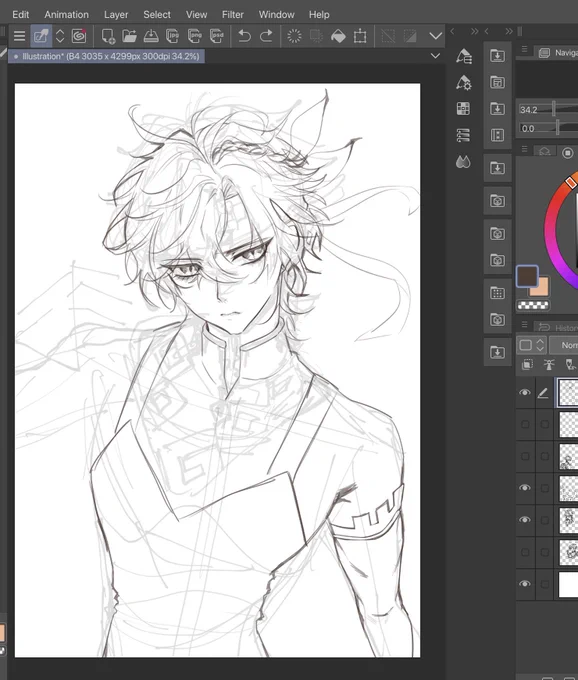Open the material folder with film-frame icon
The height and width of the screenshot is (680, 578).
click(x=497, y=135)
